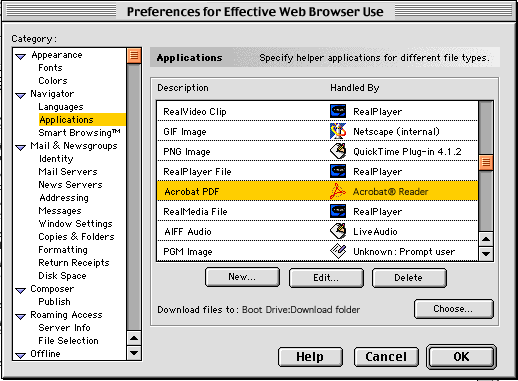Open Disk Space preferences

(62, 276)
